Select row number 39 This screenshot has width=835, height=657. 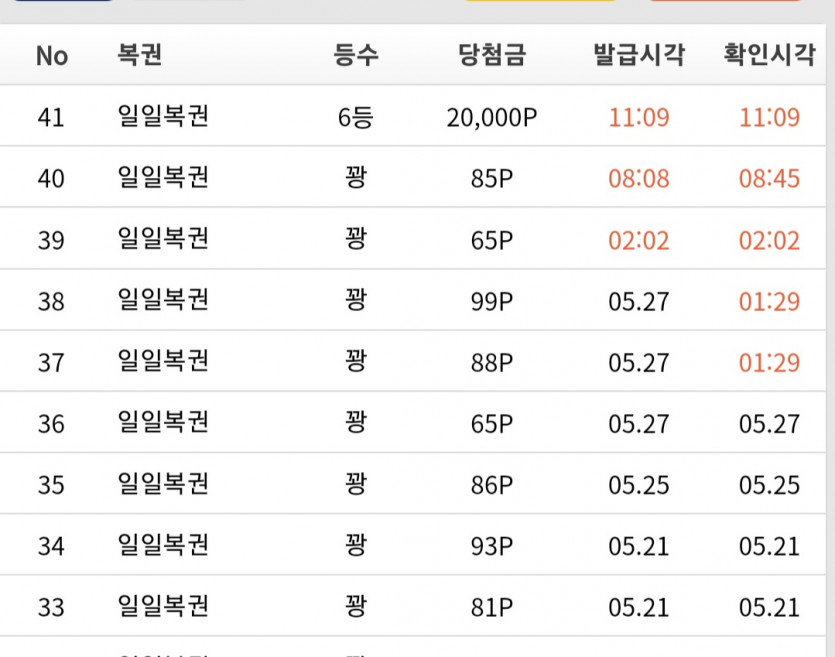pyautogui.click(x=51, y=240)
